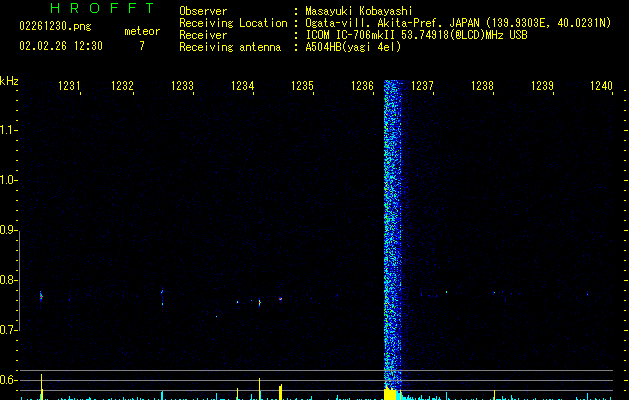Click the 0.6 kHz frequency label
Viewport: 629px width, 400px height.
click(8, 380)
